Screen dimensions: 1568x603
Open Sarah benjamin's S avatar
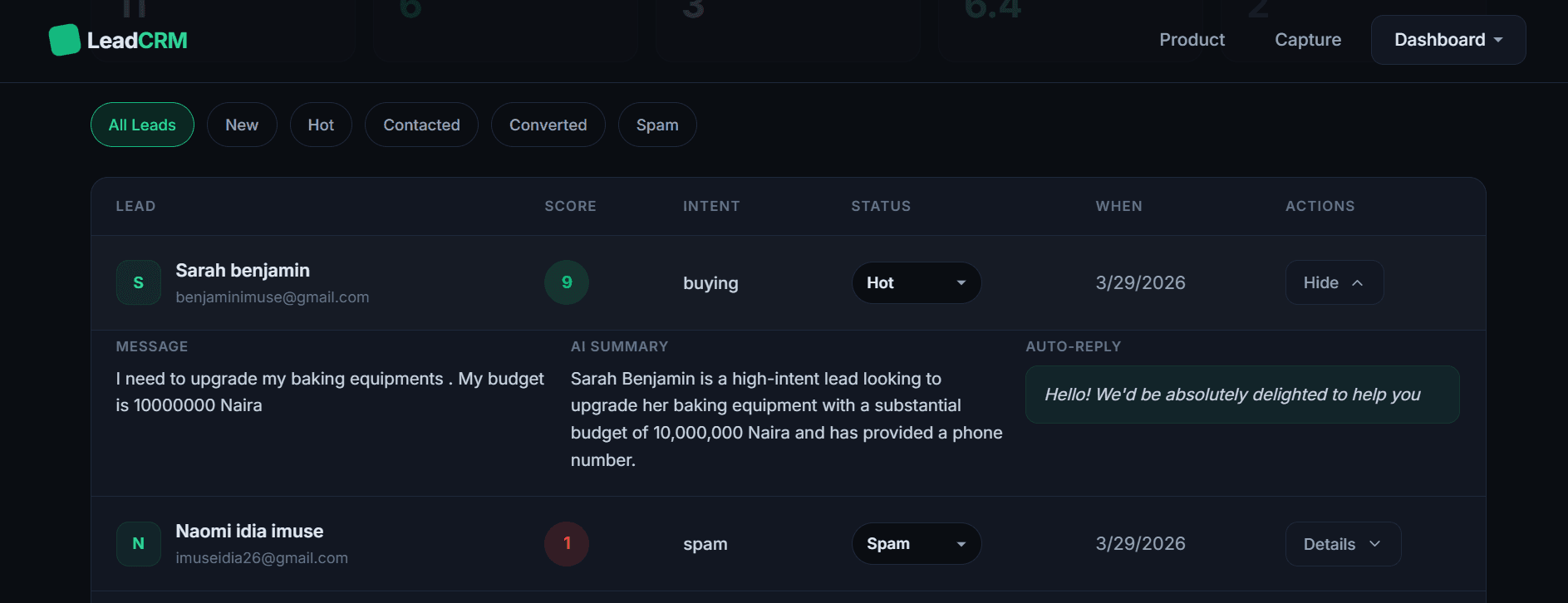[x=139, y=282]
